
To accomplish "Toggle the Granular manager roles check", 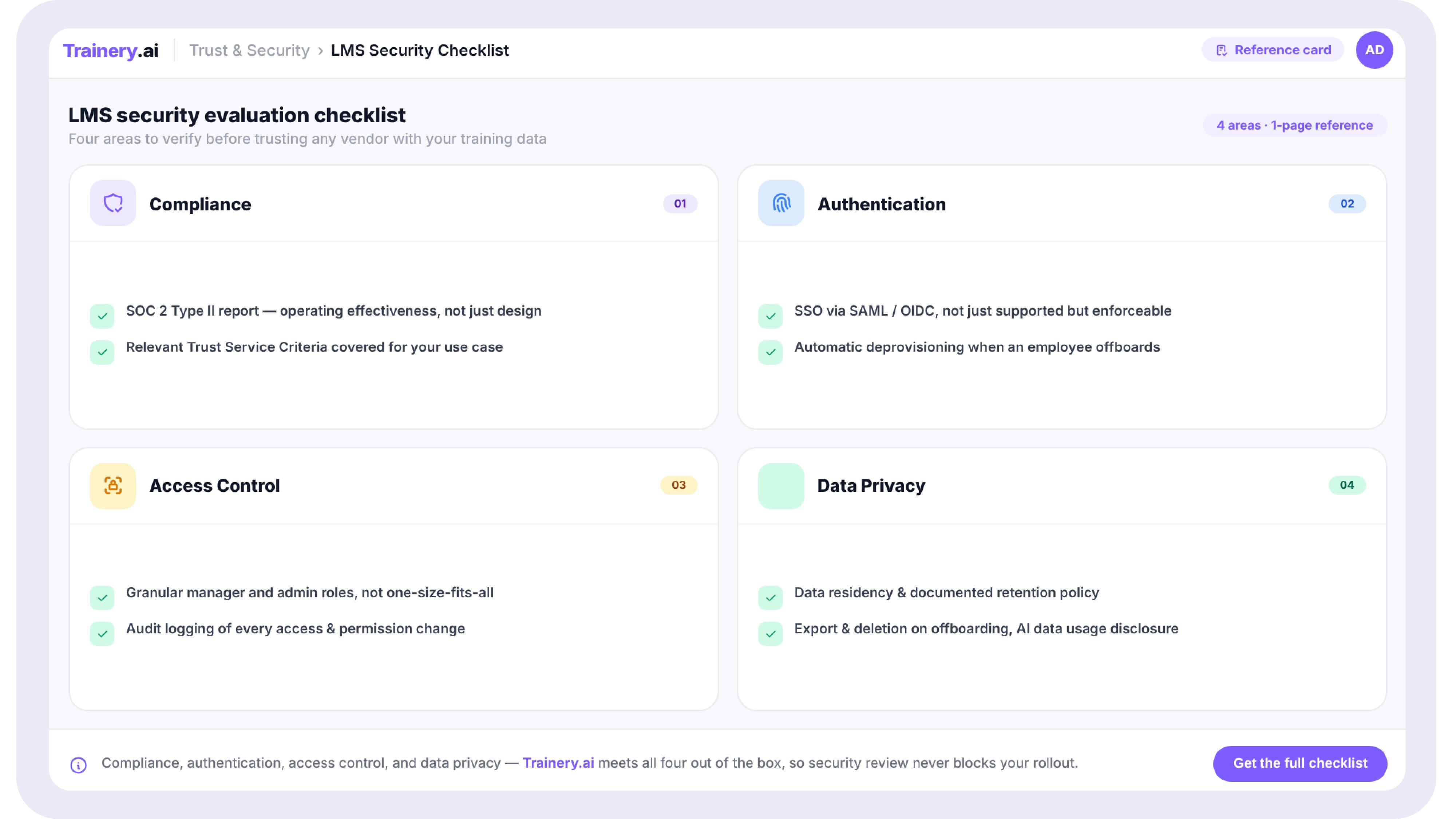I will (x=102, y=597).
